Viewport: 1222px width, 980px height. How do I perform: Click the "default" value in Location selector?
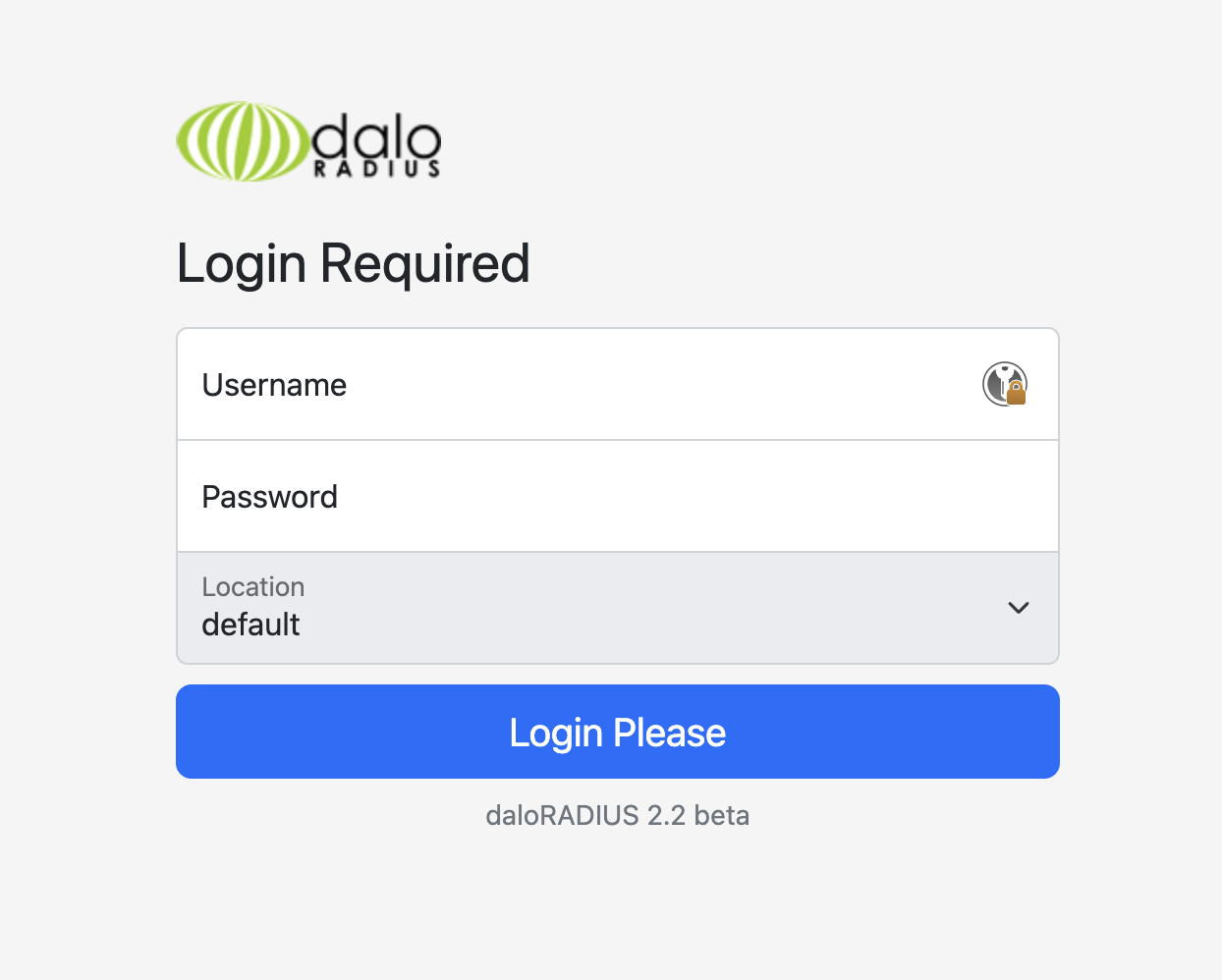250,625
